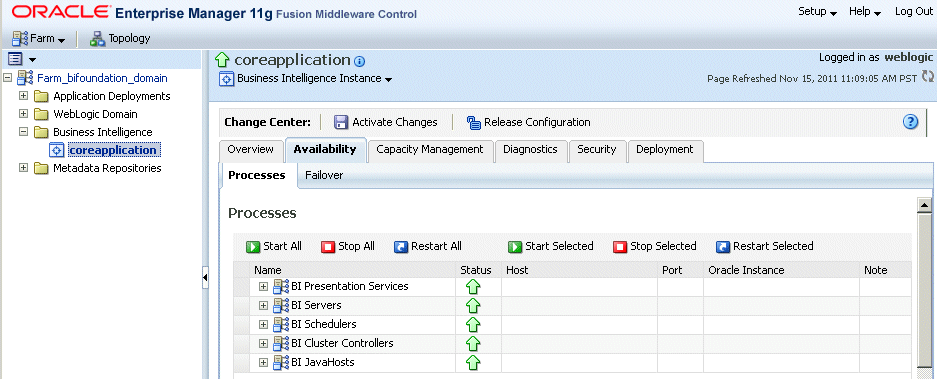937x379 pixels.
Task: Expand the BI JavaHosts row
Action: [263, 363]
